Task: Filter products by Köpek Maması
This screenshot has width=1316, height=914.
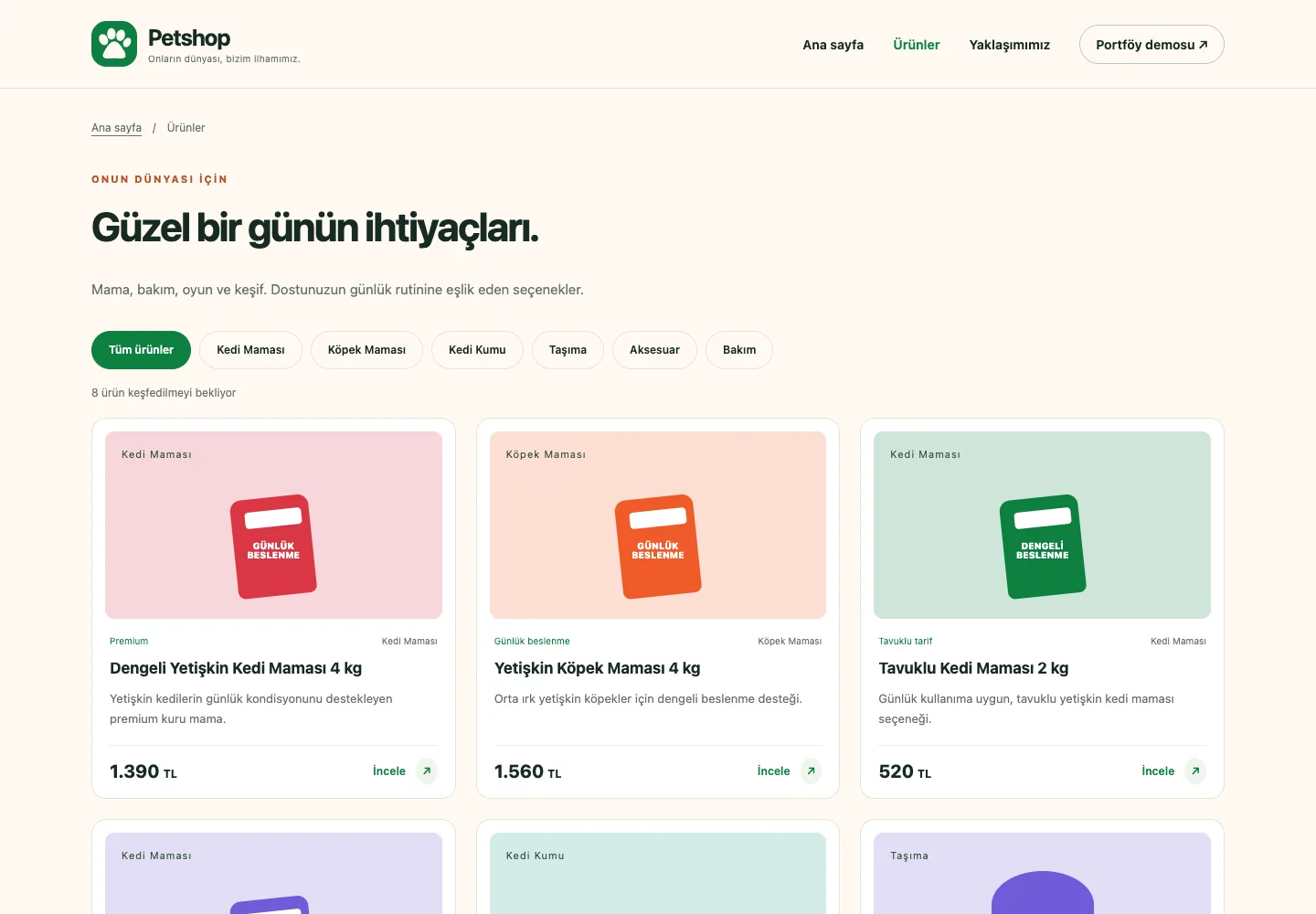Action: click(x=366, y=350)
